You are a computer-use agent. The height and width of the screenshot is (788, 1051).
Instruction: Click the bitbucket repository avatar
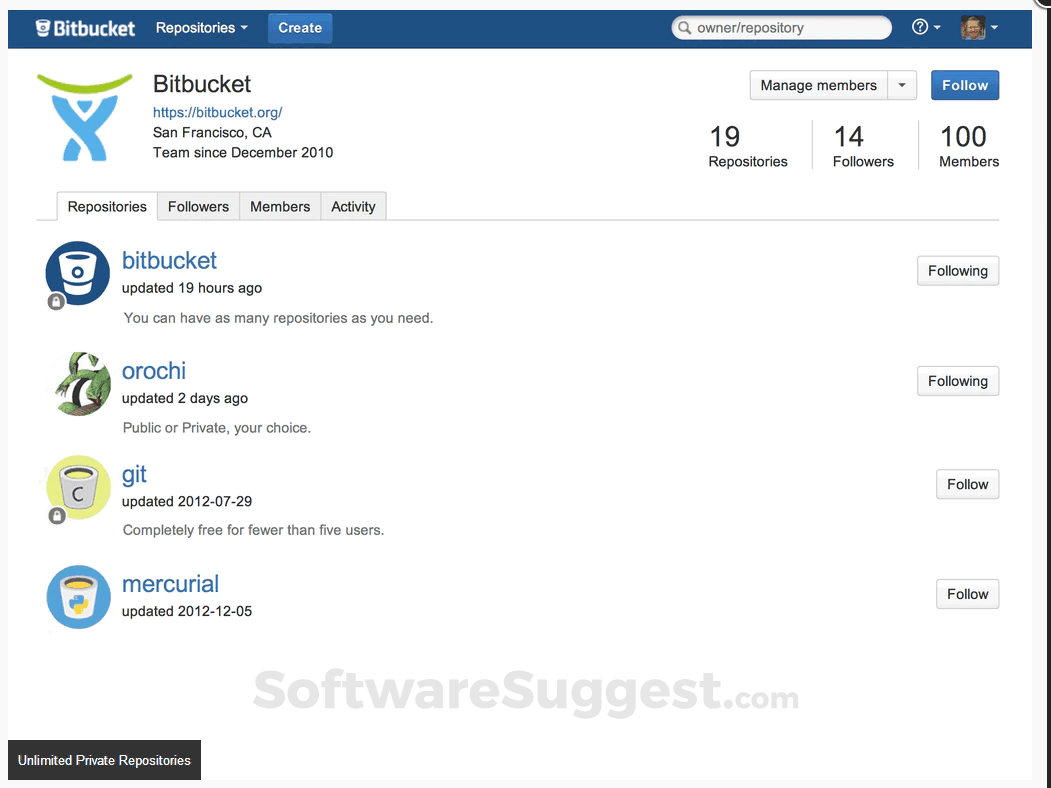(x=77, y=271)
